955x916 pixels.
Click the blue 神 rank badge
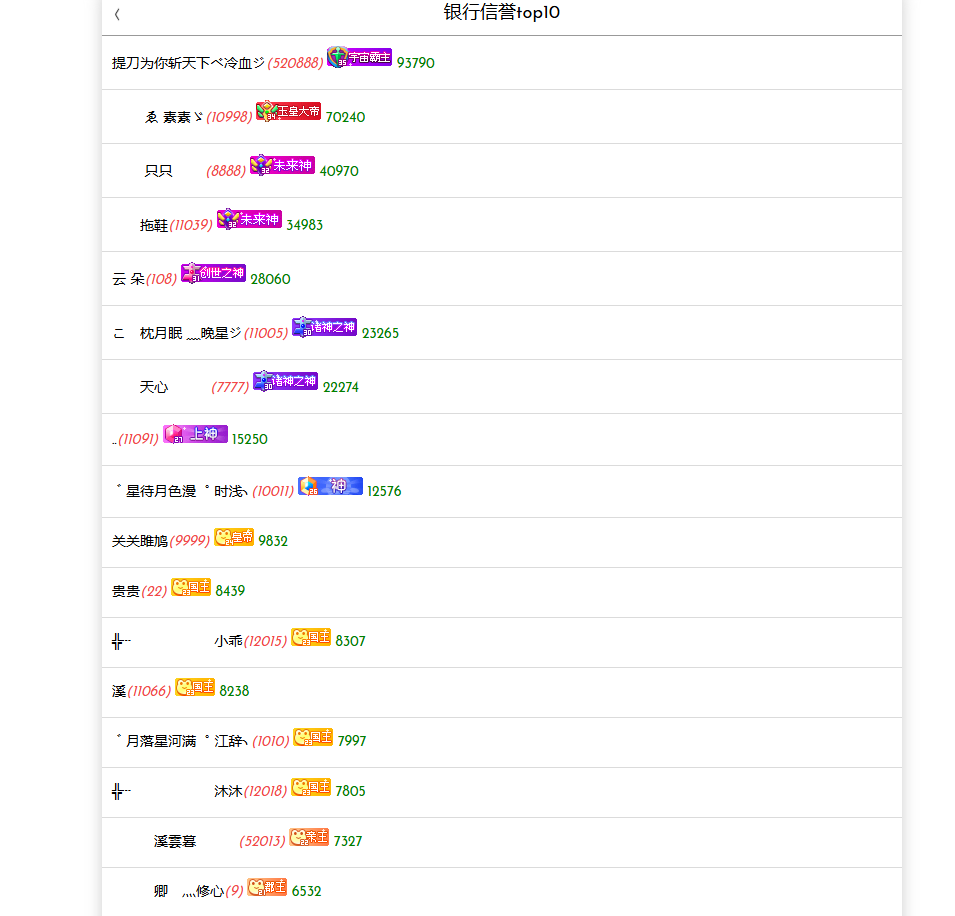tap(330, 485)
